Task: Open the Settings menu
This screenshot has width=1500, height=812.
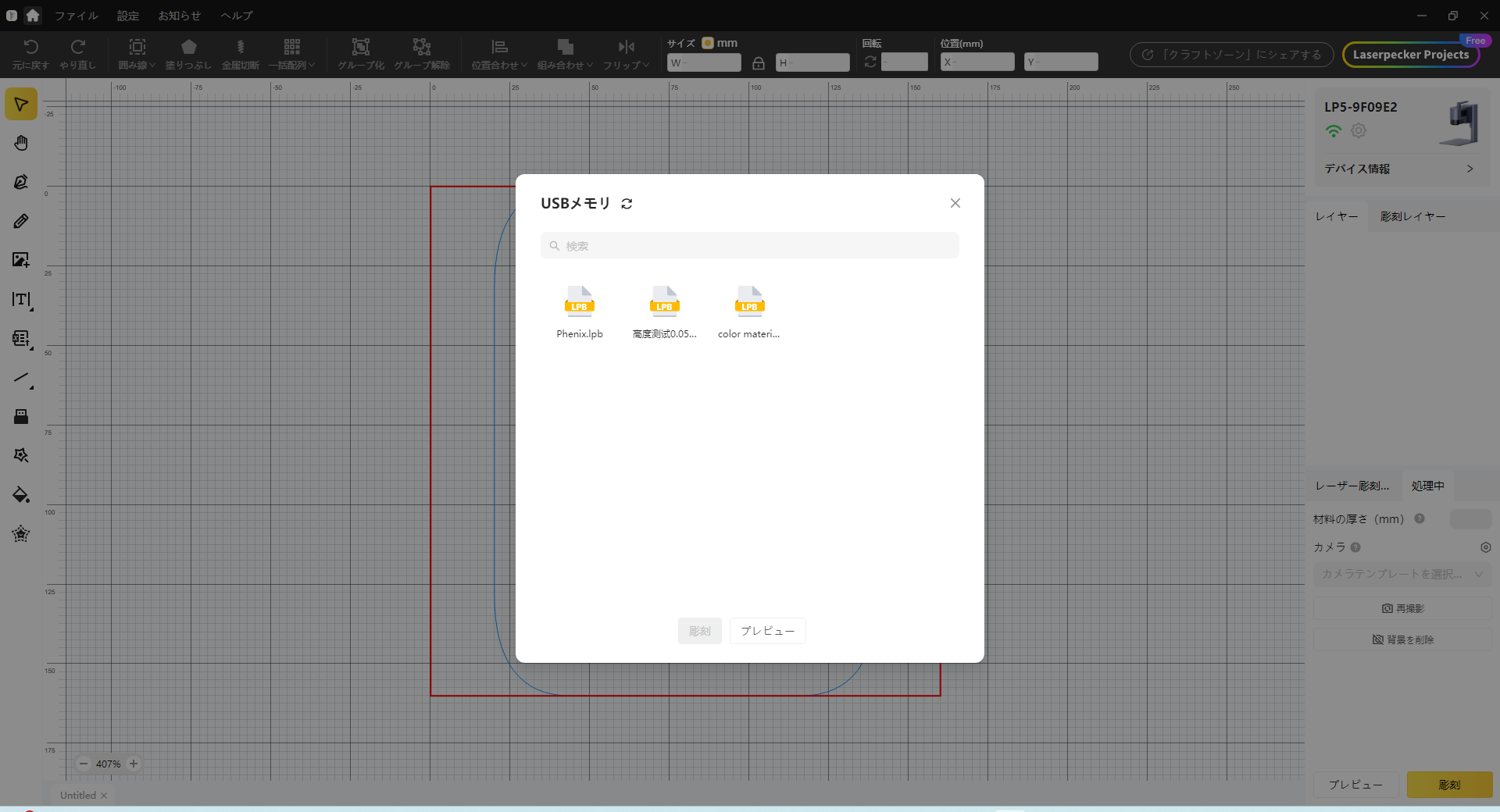Action: tap(128, 16)
